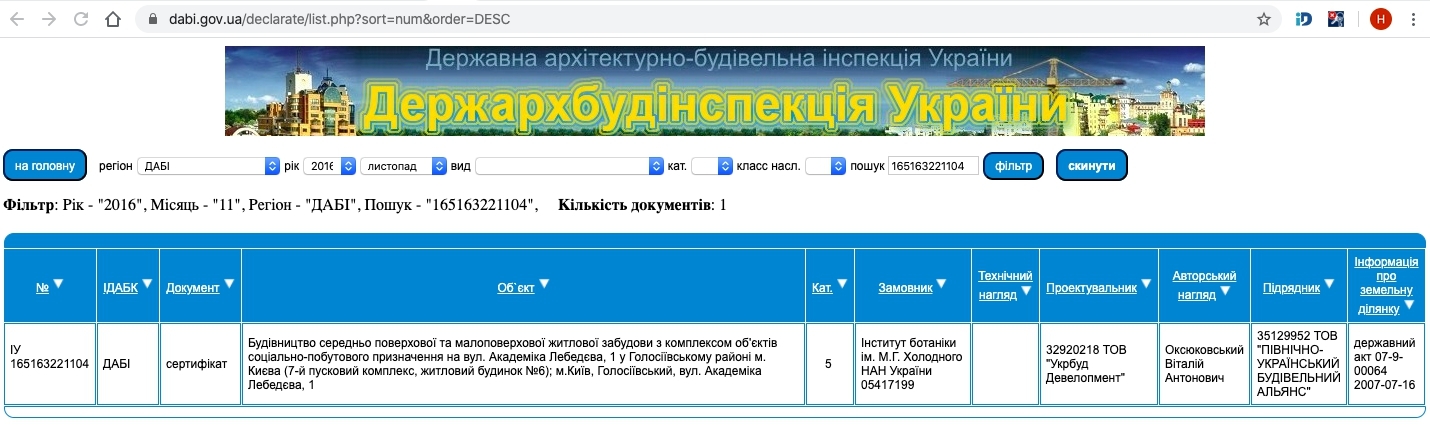Open the blue iD extension
The height and width of the screenshot is (425, 1430).
coord(1303,19)
